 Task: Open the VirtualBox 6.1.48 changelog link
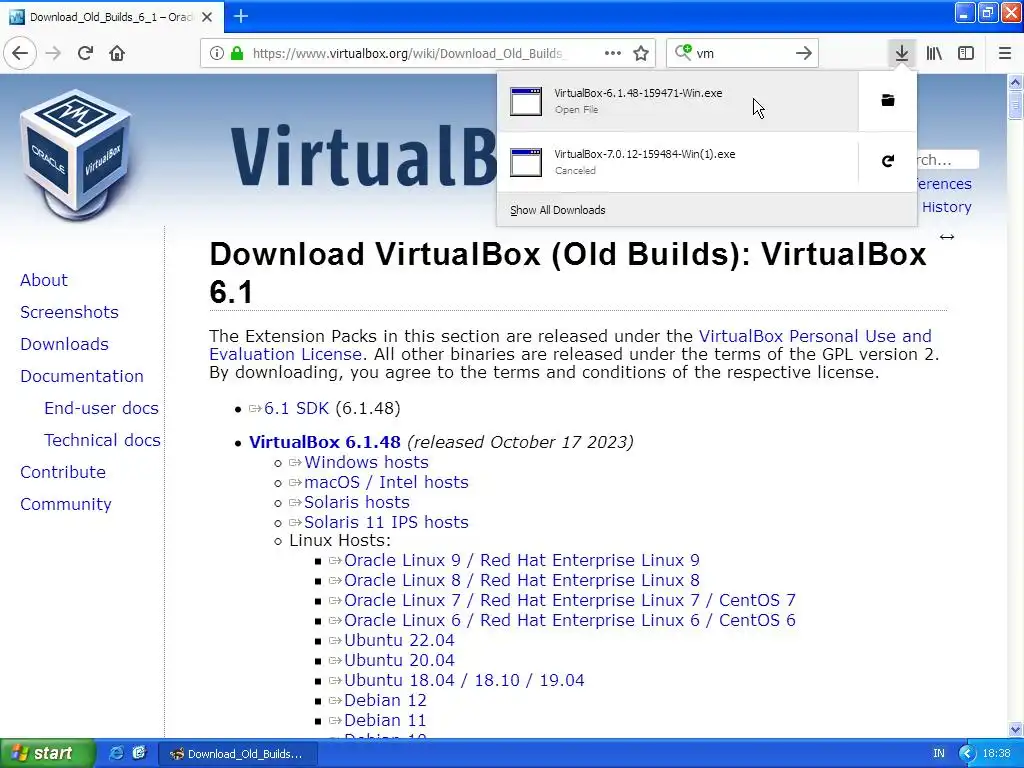point(325,442)
